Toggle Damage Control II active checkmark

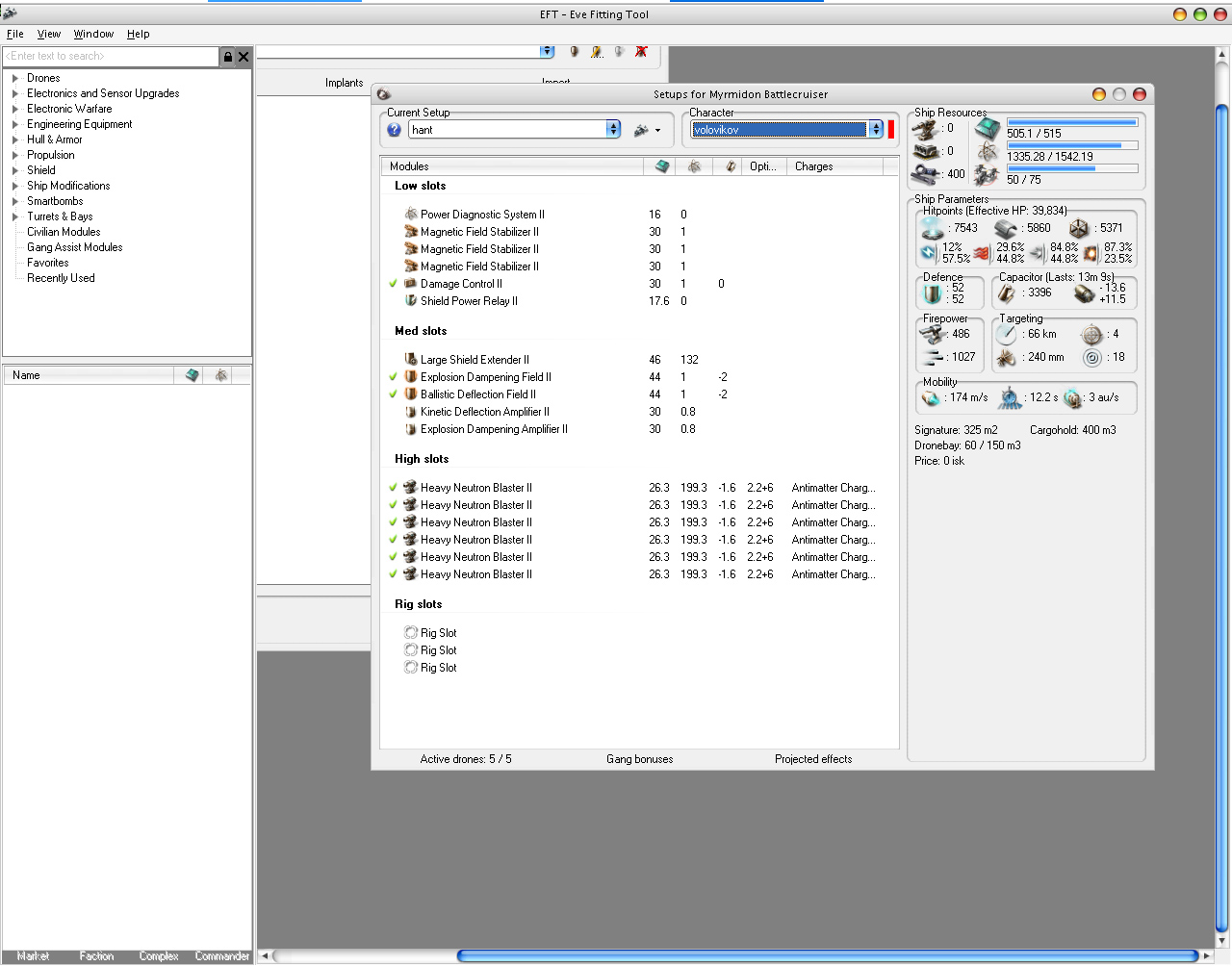pyautogui.click(x=393, y=284)
